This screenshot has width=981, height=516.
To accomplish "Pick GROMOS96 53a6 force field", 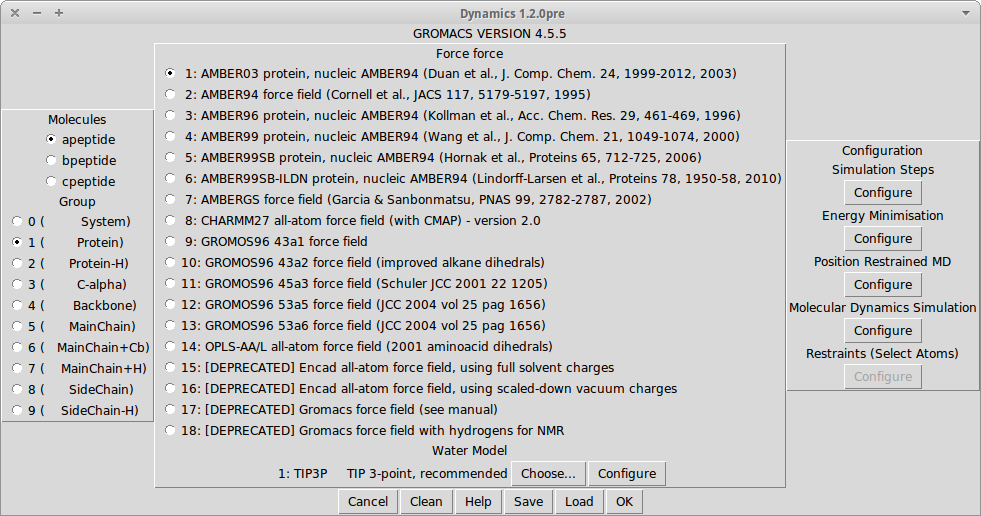I will point(171,326).
